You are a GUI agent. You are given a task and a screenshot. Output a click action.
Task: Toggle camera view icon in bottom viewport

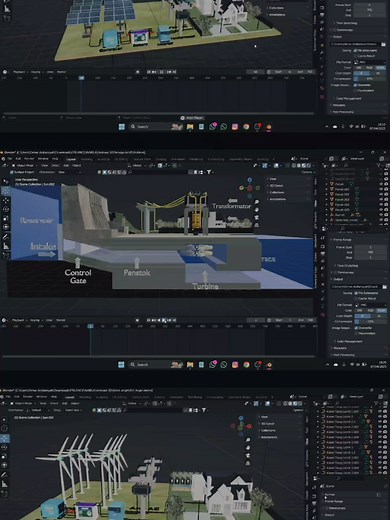click(248, 455)
